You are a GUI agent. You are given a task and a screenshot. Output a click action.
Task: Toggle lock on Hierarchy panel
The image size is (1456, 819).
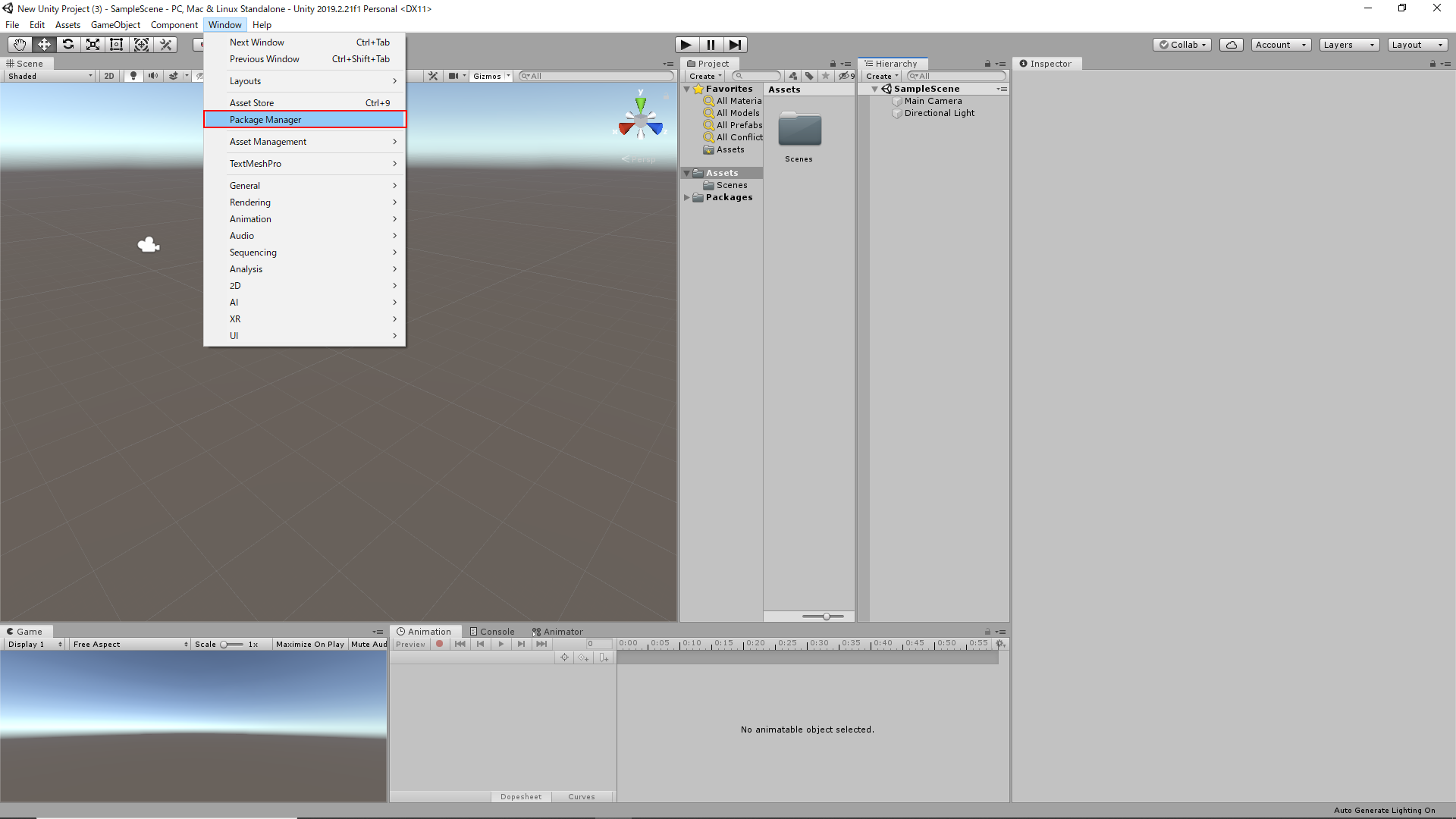point(987,64)
